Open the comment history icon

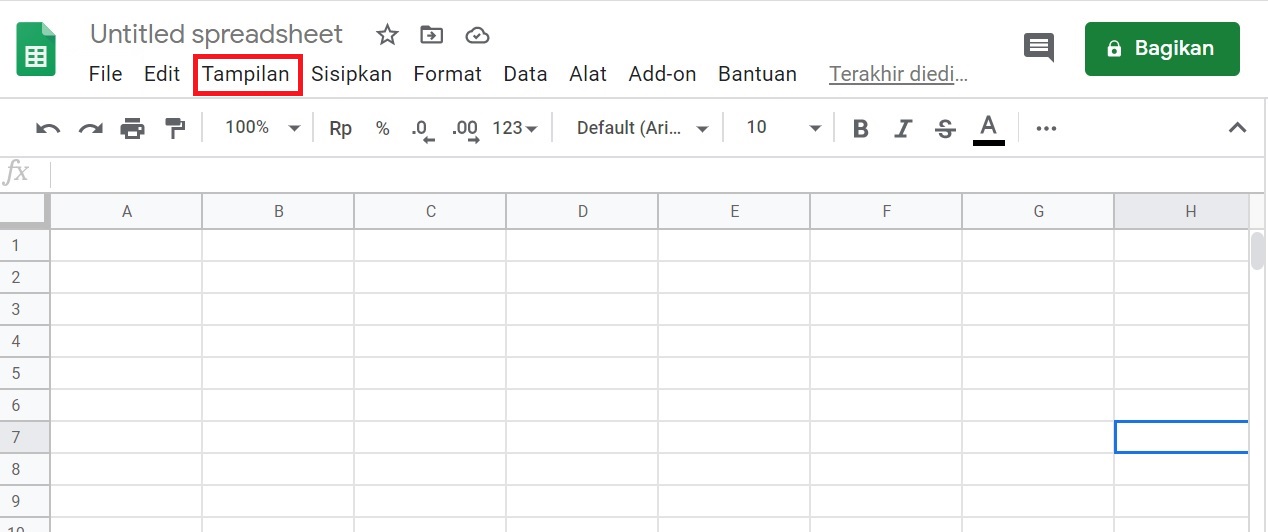pyautogui.click(x=1039, y=47)
